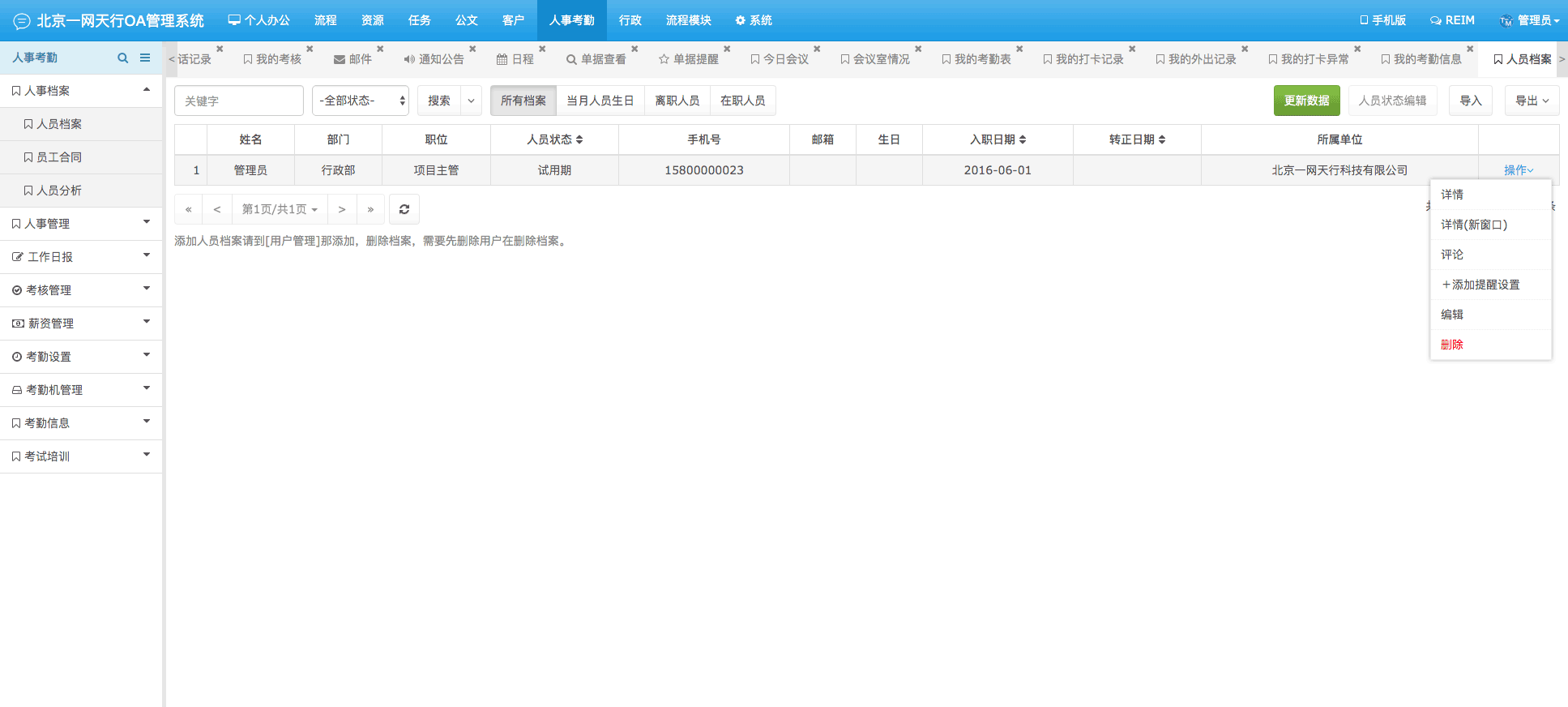Expand the 导出 export dropdown

1532,101
